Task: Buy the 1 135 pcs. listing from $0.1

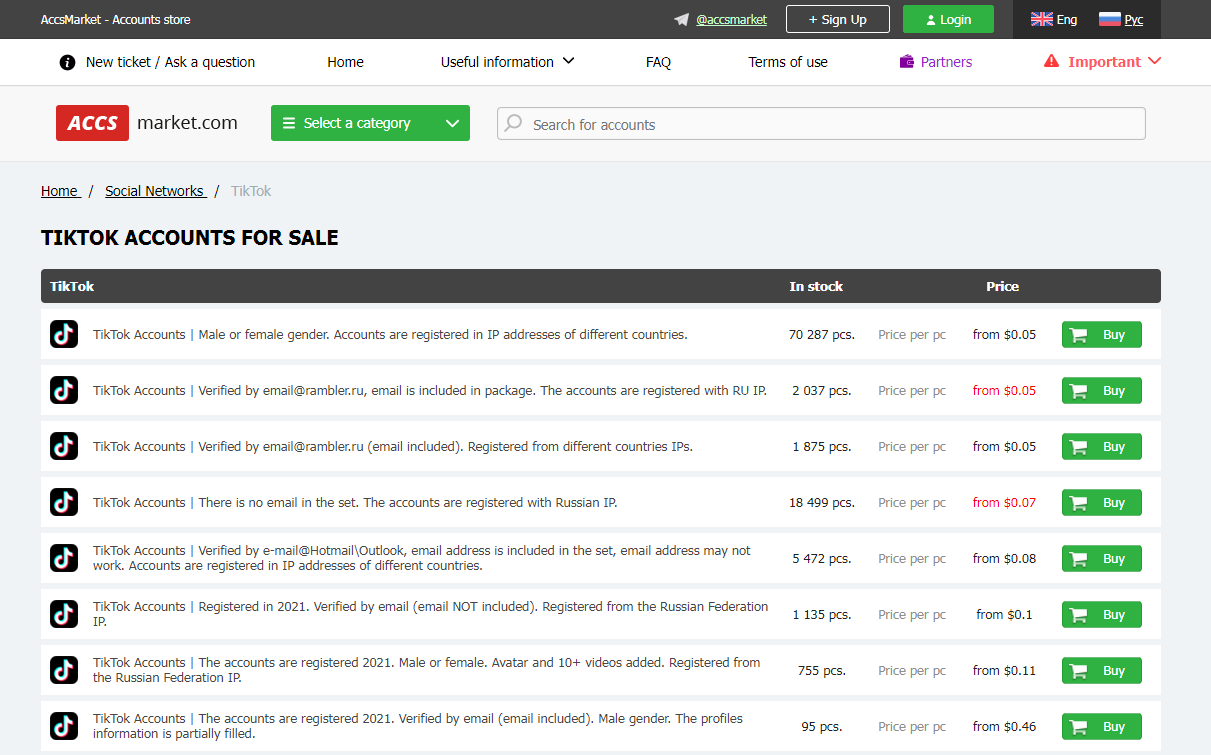Action: 1101,615
